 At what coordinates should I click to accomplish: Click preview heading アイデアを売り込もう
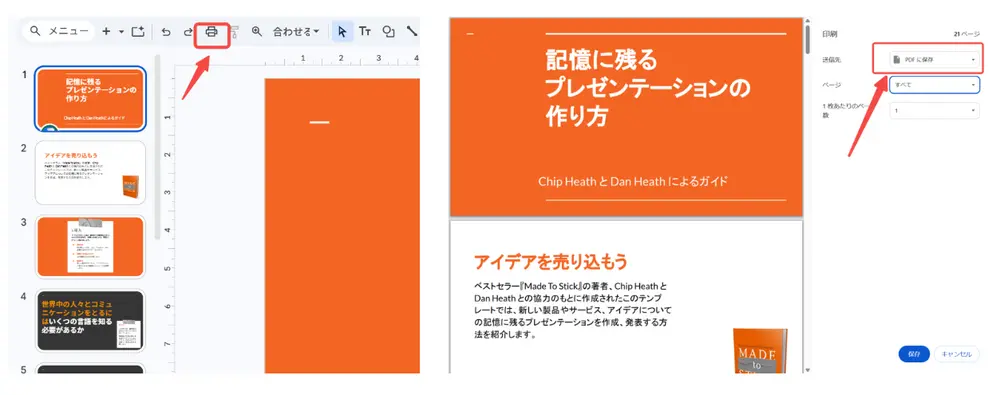pyautogui.click(x=551, y=261)
